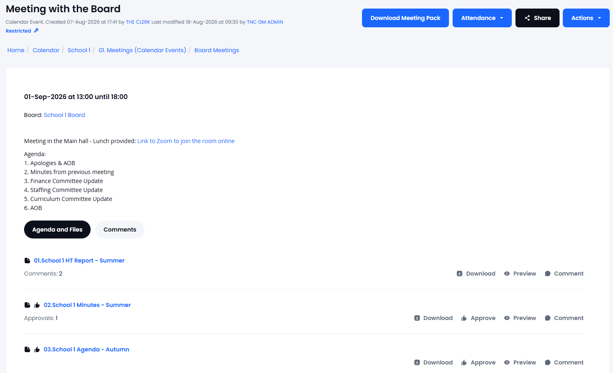The image size is (613, 373).
Task: Switch to the Agenda and Files tab
Action: (57, 230)
